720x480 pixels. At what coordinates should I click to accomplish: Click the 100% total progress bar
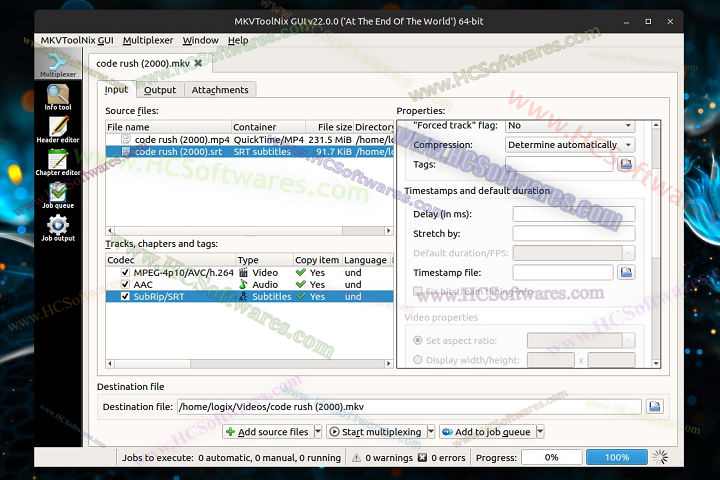[617, 457]
